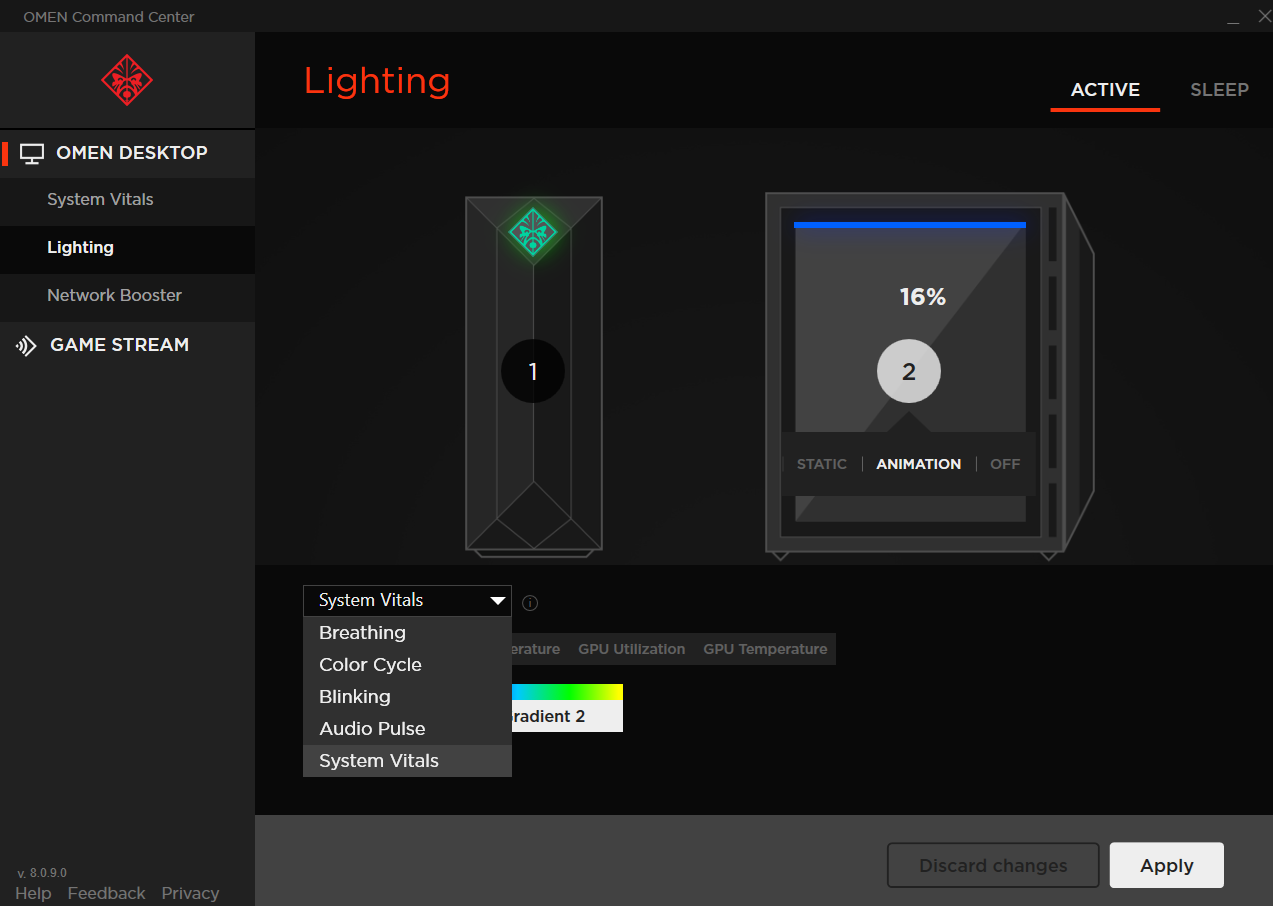Close the OMEN Command Center window

coord(1263,16)
